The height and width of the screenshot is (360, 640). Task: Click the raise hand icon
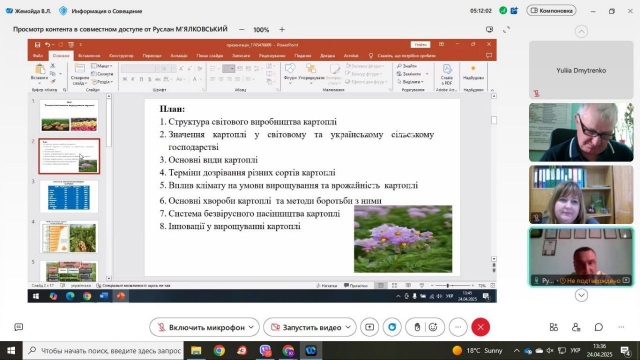(417, 327)
